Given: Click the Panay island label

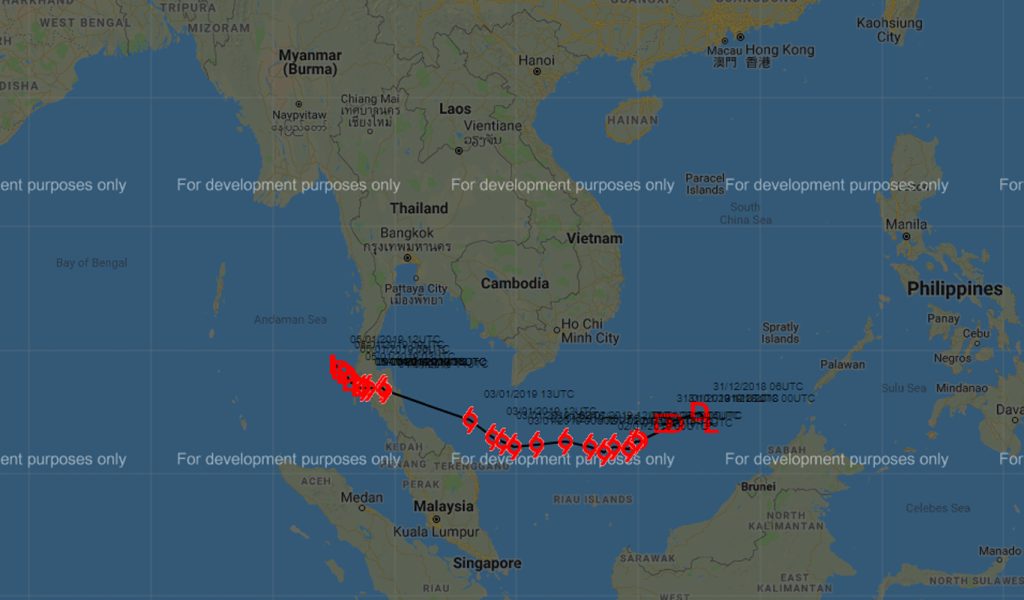Looking at the screenshot, I should [944, 319].
